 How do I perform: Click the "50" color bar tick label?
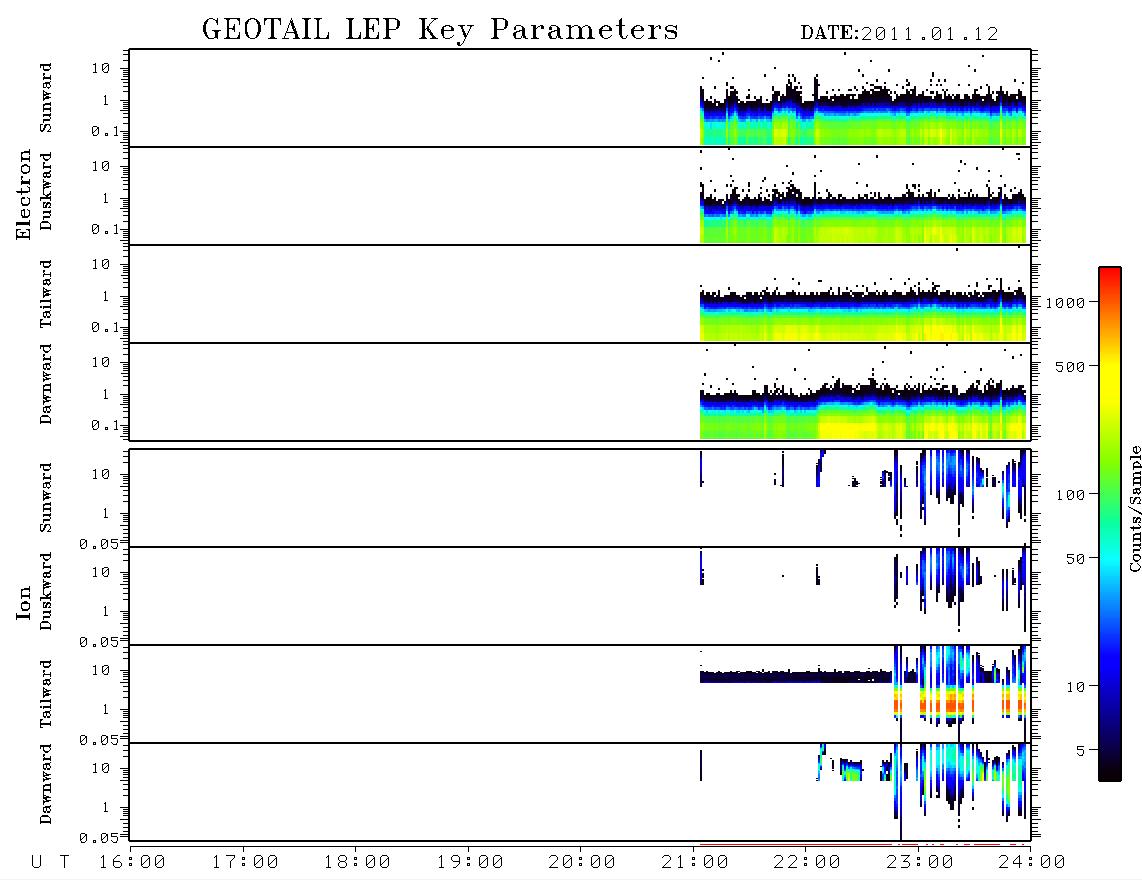tap(1076, 559)
